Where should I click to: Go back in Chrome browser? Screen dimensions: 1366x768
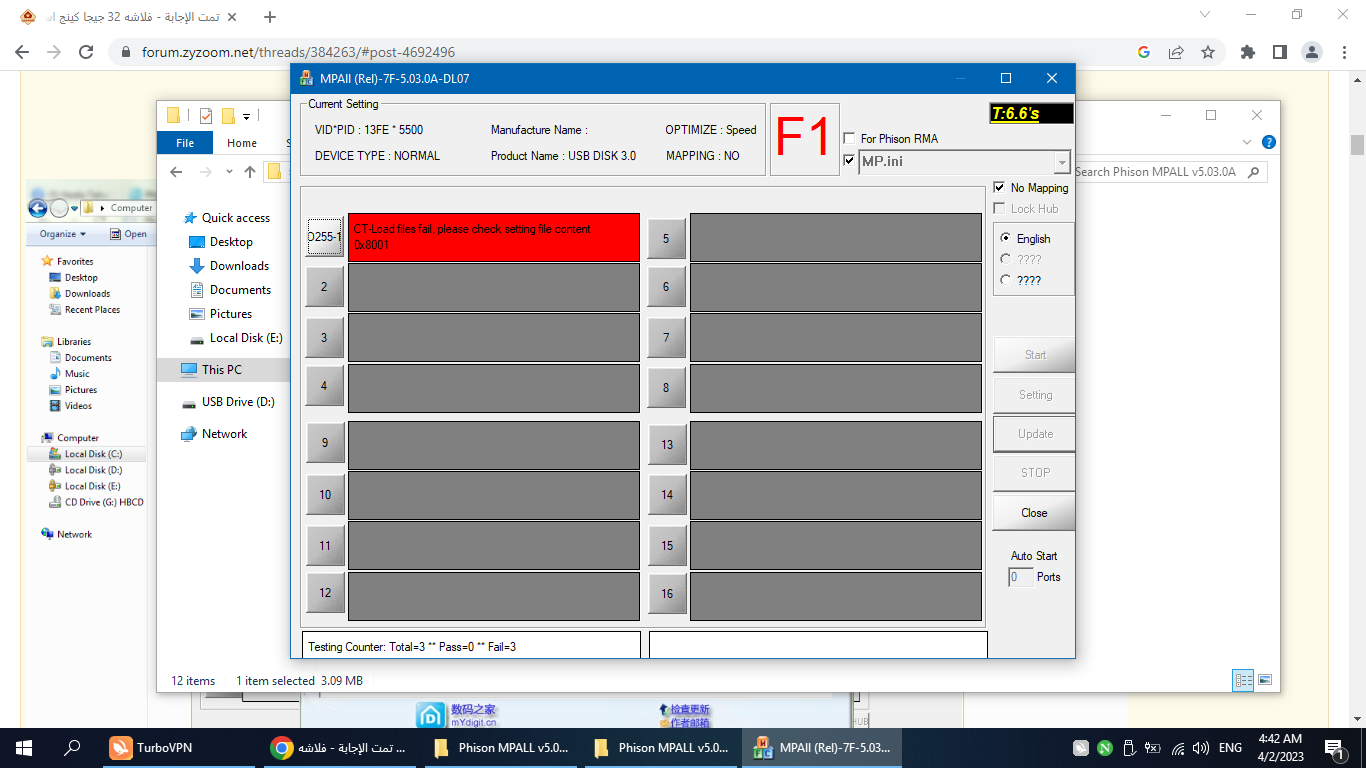tap(22, 52)
